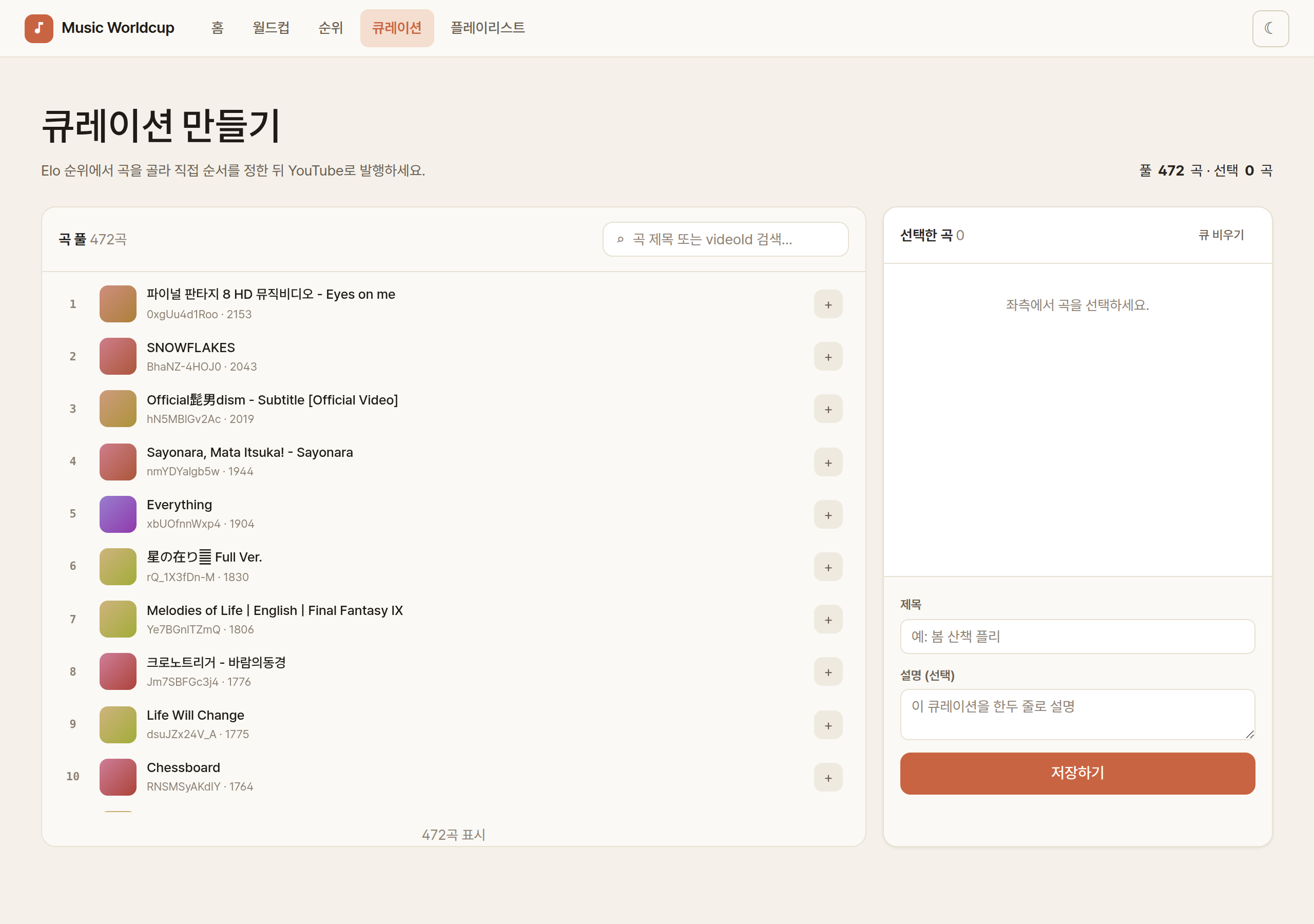1314x924 pixels.
Task: Click the 'Life Will Change' title
Action: [x=195, y=715]
